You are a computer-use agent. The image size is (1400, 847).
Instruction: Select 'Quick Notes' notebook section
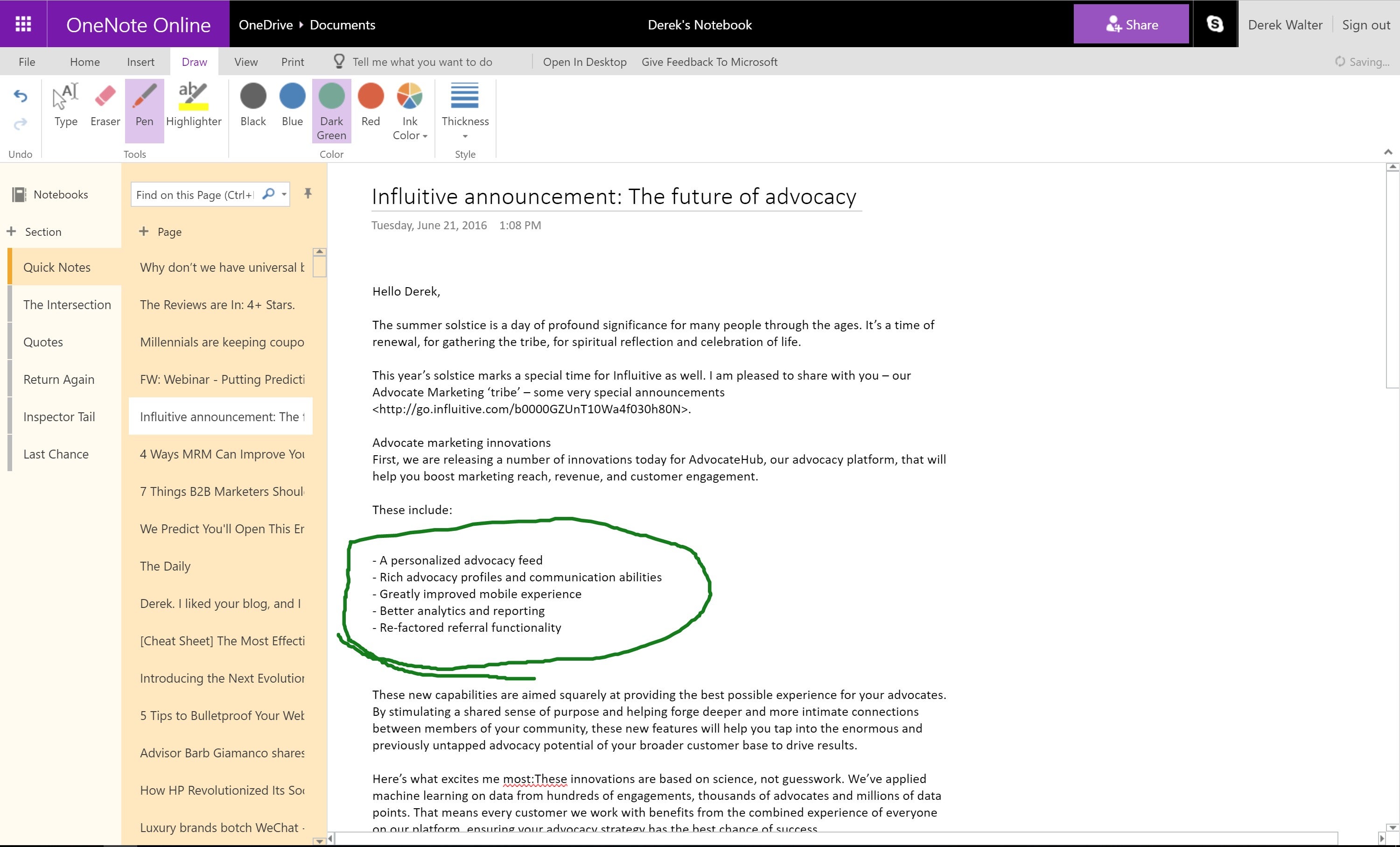[x=57, y=267]
